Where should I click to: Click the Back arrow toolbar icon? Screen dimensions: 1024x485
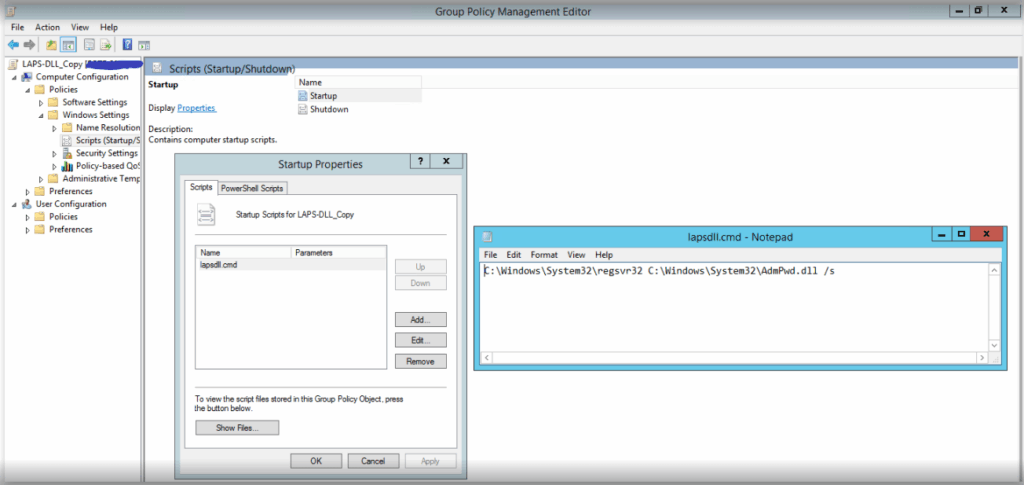(13, 45)
